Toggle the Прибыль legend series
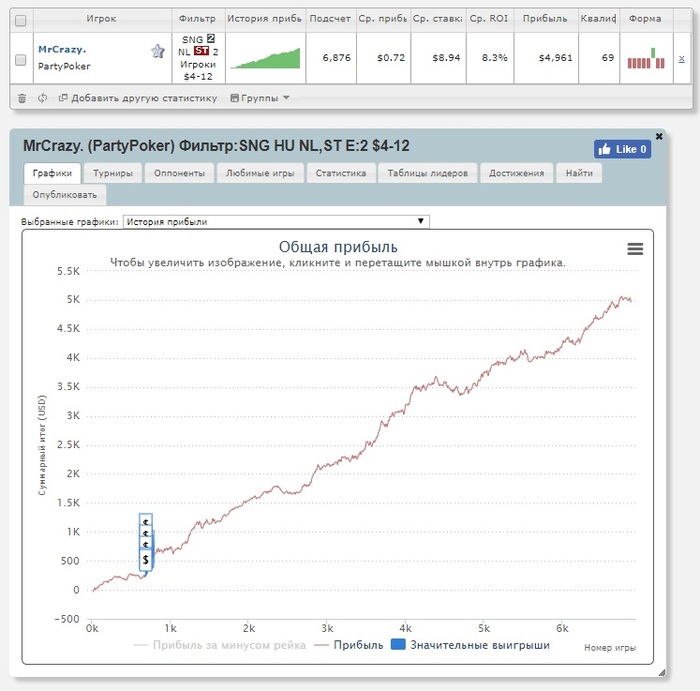700x691 pixels. [349, 645]
